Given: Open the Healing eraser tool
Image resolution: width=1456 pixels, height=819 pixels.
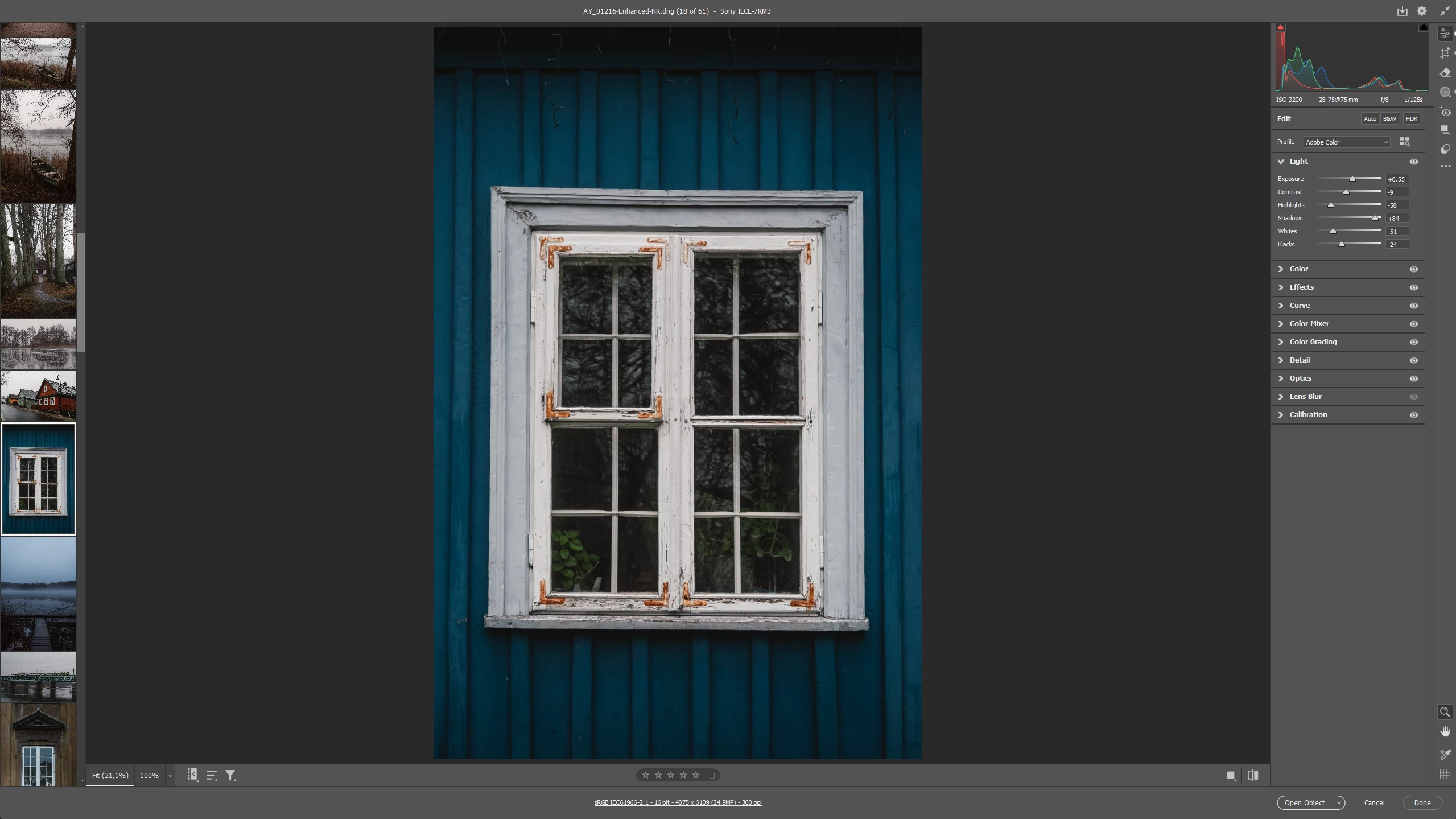Looking at the screenshot, I should click(1445, 72).
